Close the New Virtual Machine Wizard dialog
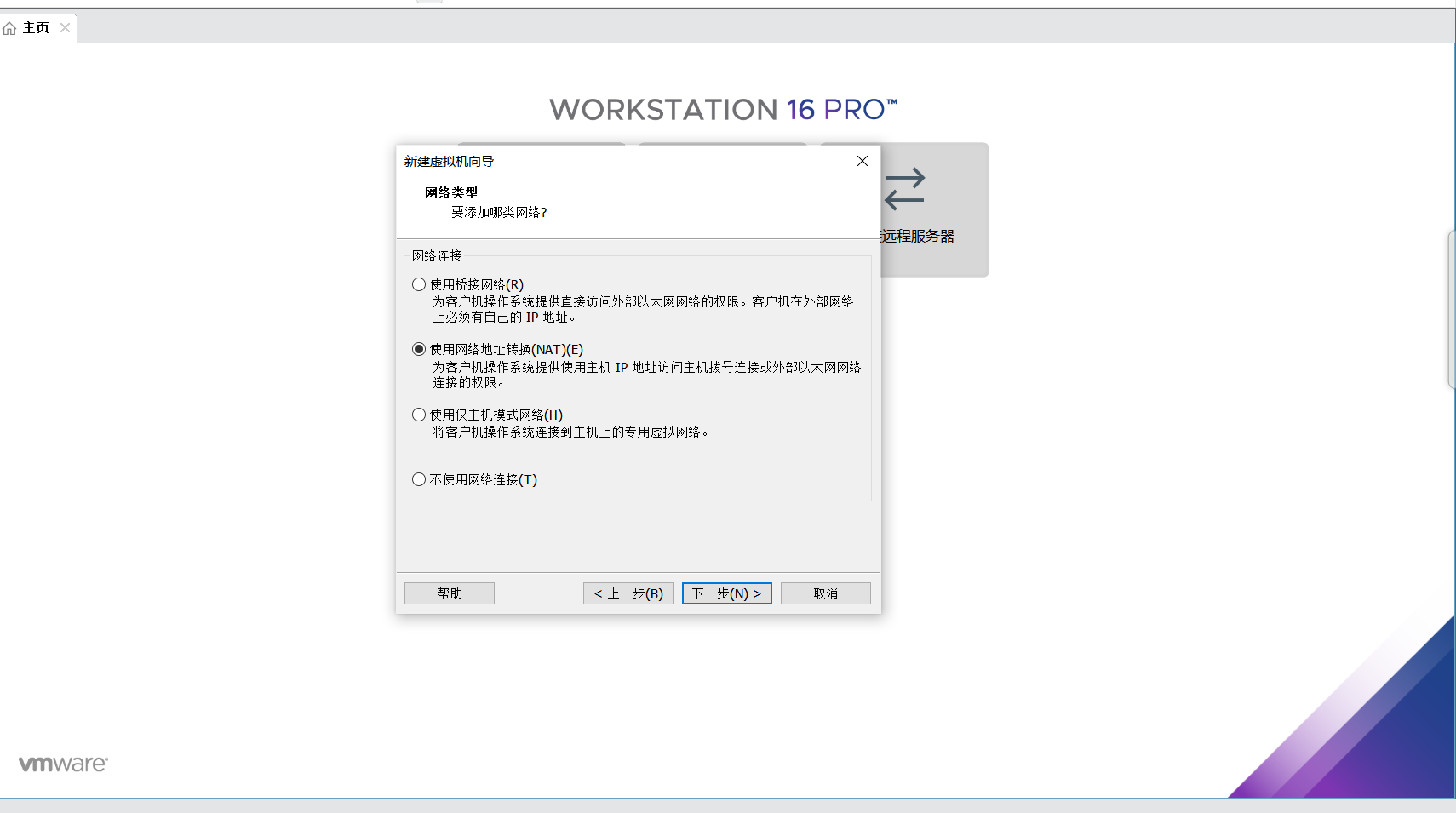The width and height of the screenshot is (1456, 813). 863,161
